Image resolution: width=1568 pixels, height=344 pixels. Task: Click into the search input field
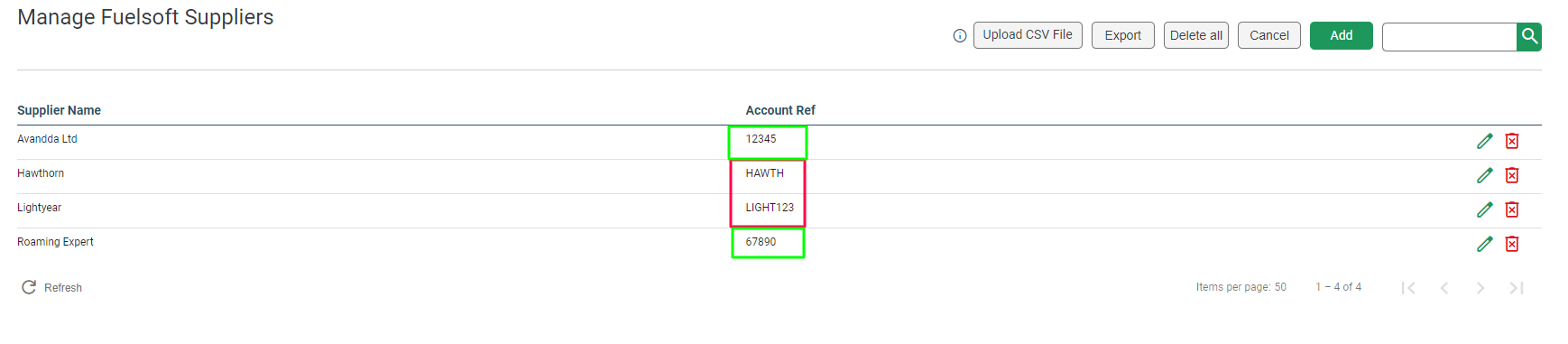click(1450, 37)
